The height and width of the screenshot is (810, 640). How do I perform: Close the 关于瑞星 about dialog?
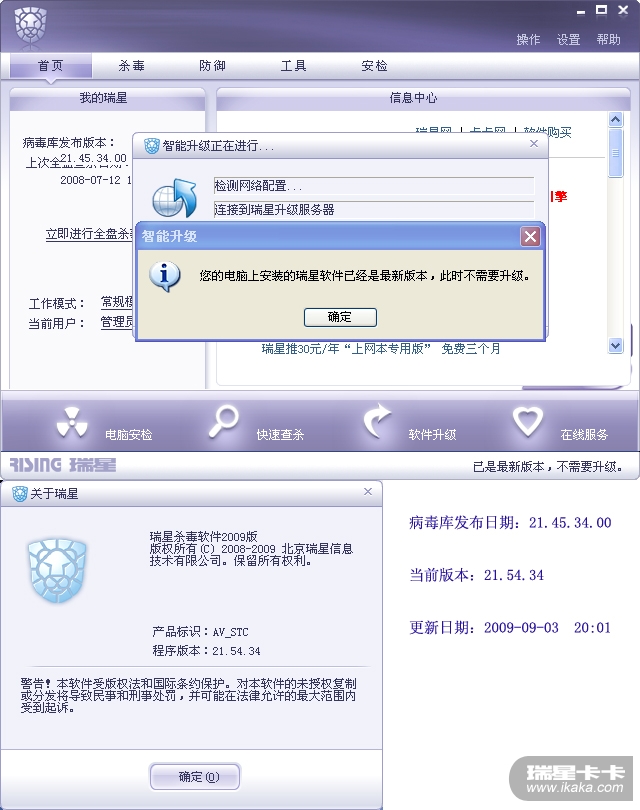point(368,491)
